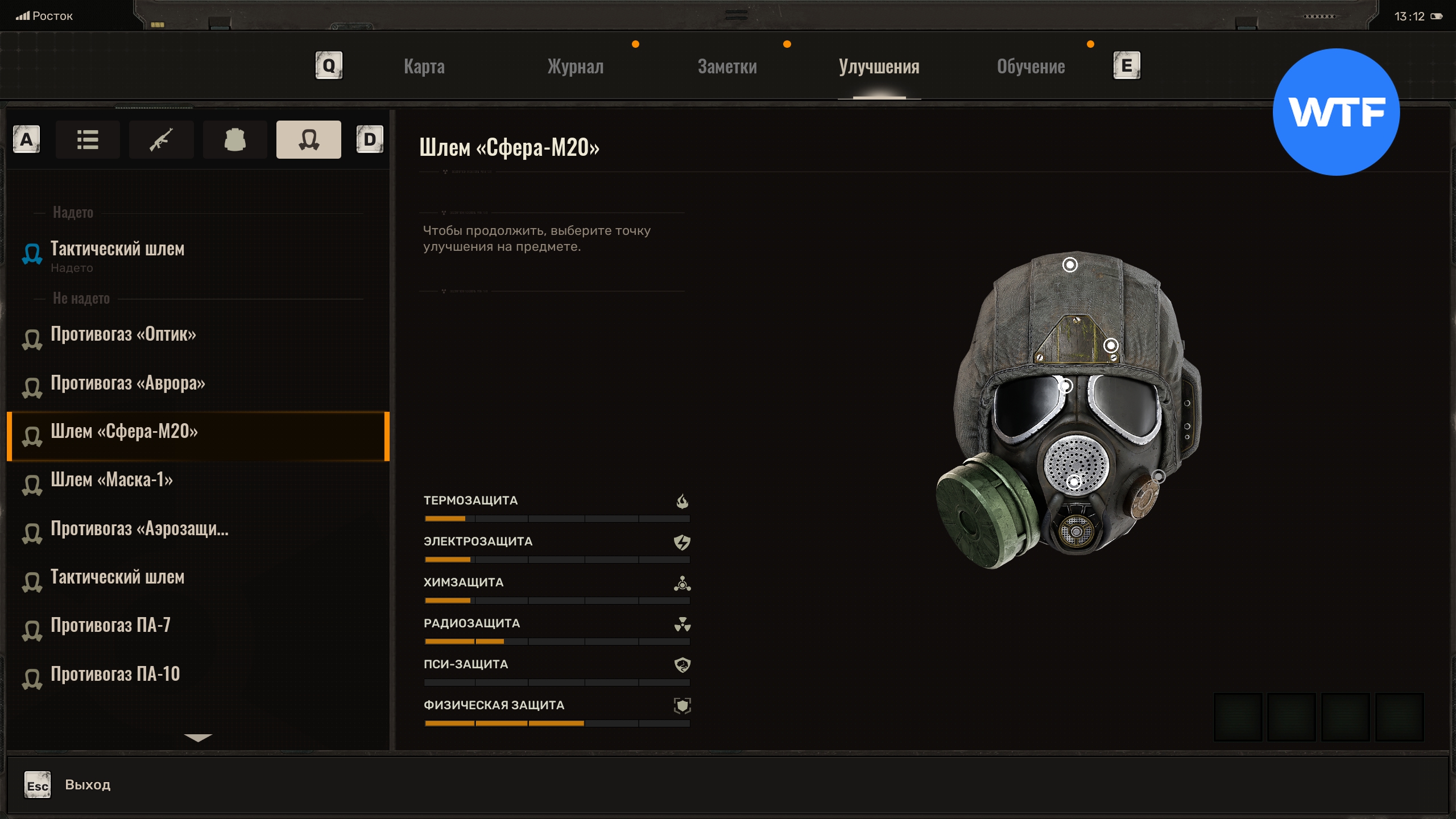1456x819 pixels.
Task: Select the helmet category icon
Action: pos(308,139)
